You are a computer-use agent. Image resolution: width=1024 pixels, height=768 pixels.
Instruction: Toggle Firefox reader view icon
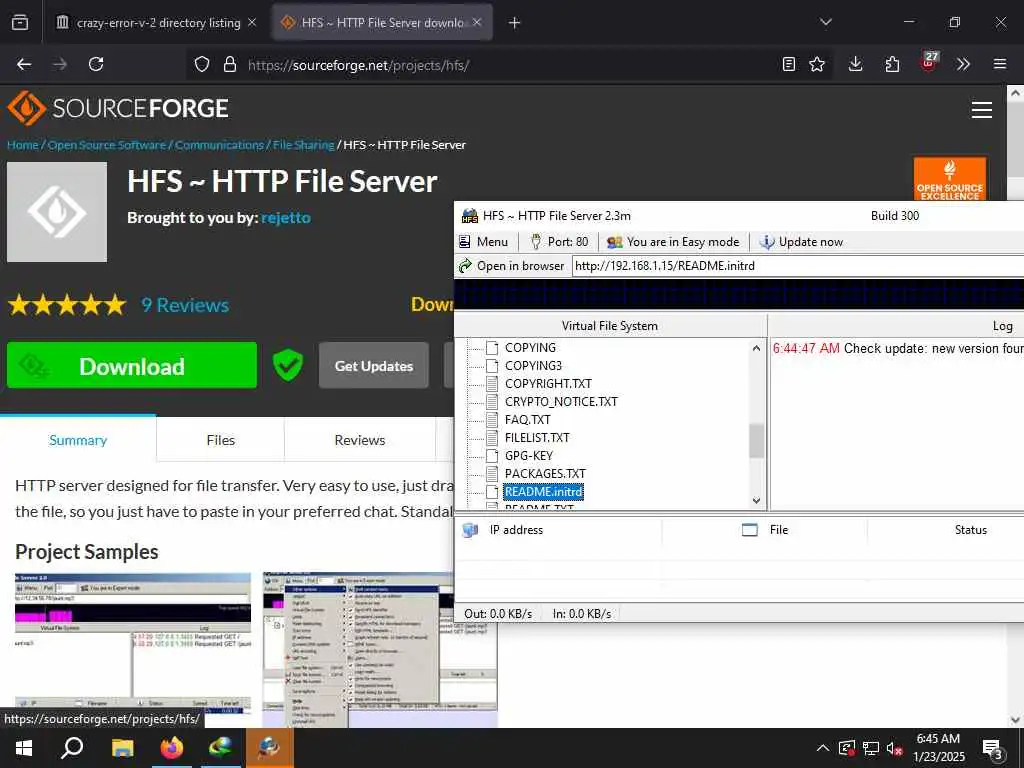click(x=789, y=64)
